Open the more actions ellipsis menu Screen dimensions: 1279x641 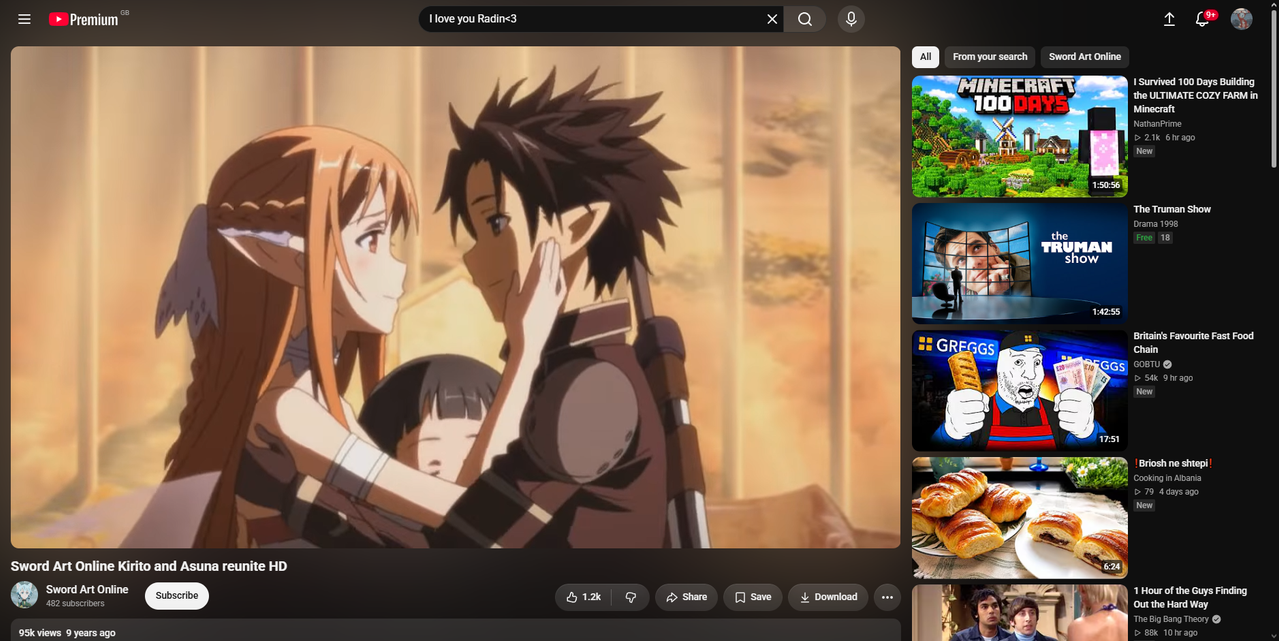[x=887, y=597]
